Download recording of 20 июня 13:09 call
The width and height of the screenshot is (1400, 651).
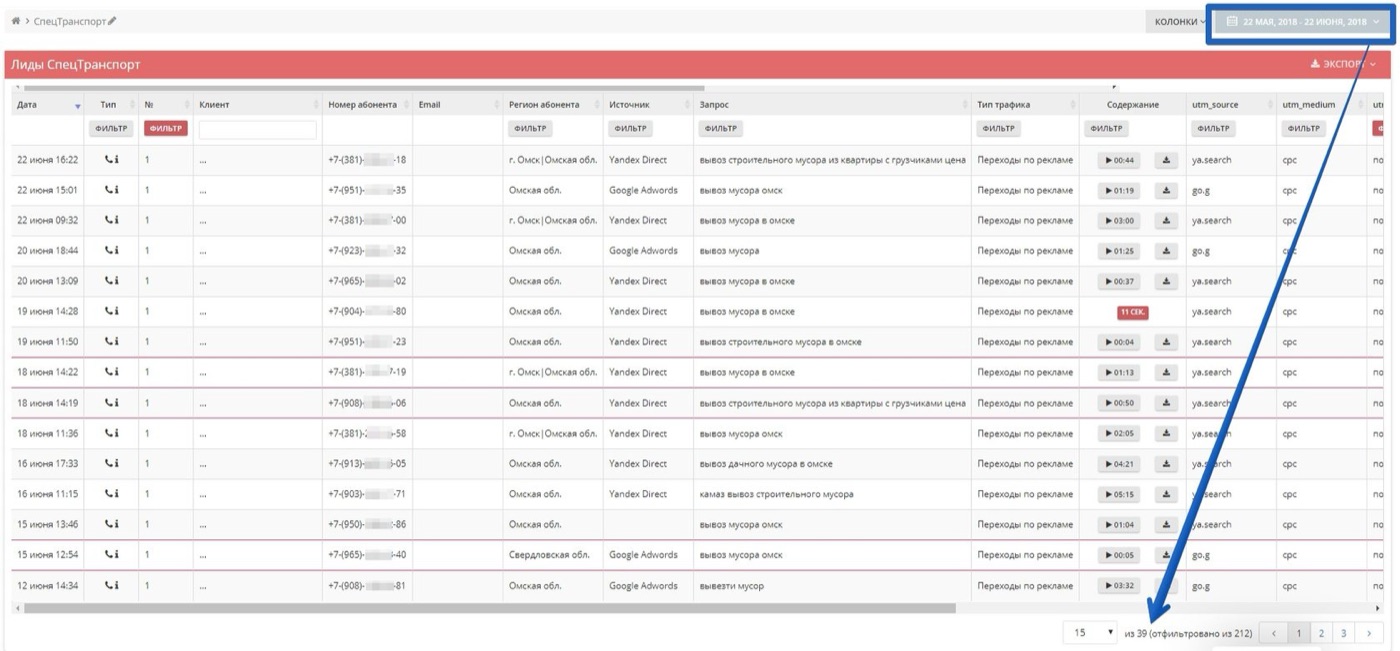[1166, 281]
